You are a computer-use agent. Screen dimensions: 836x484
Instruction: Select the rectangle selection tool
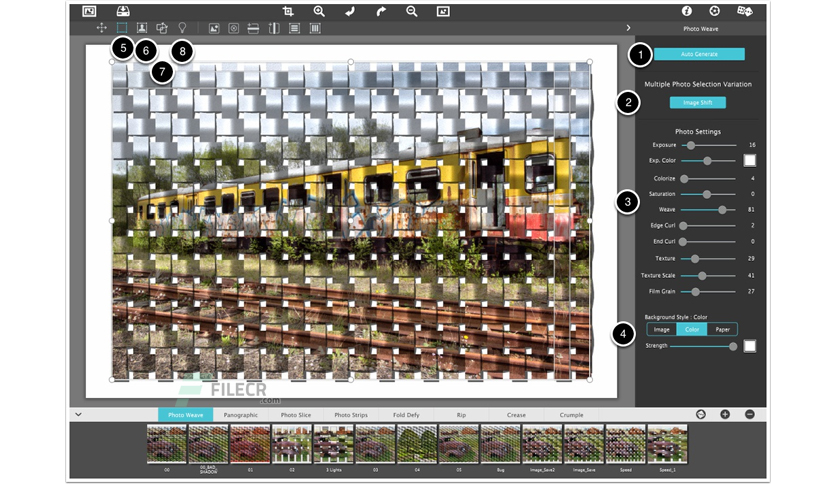pos(122,28)
